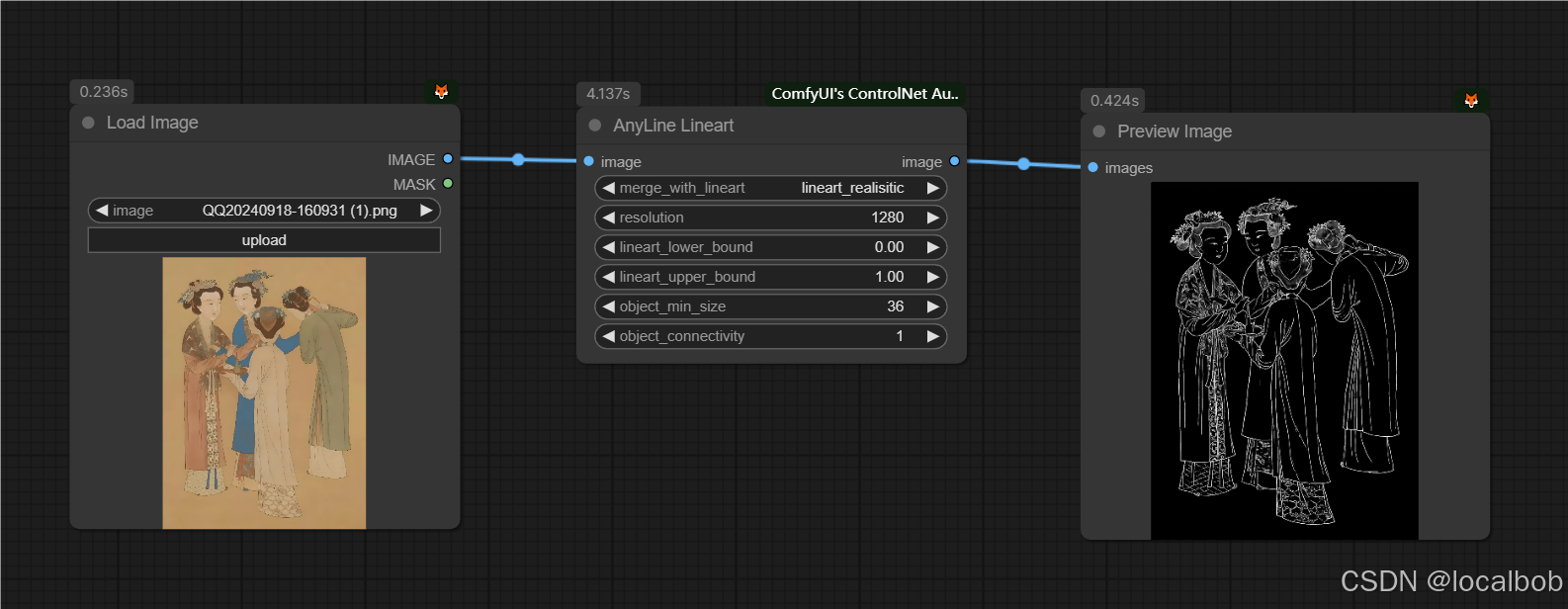
Task: Click the 4.137s execution time label
Action: coord(608,94)
